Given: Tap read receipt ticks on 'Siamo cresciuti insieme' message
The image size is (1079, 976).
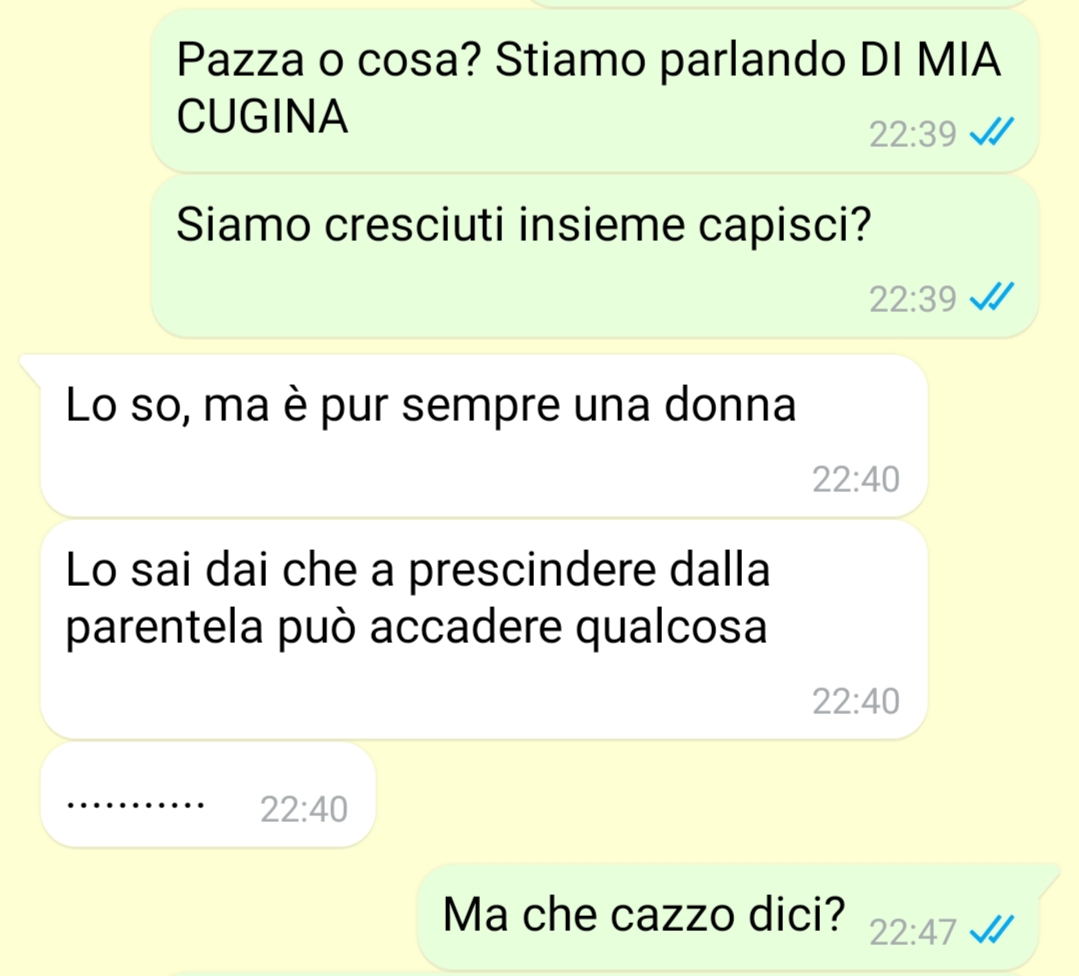Looking at the screenshot, I should click(x=992, y=297).
